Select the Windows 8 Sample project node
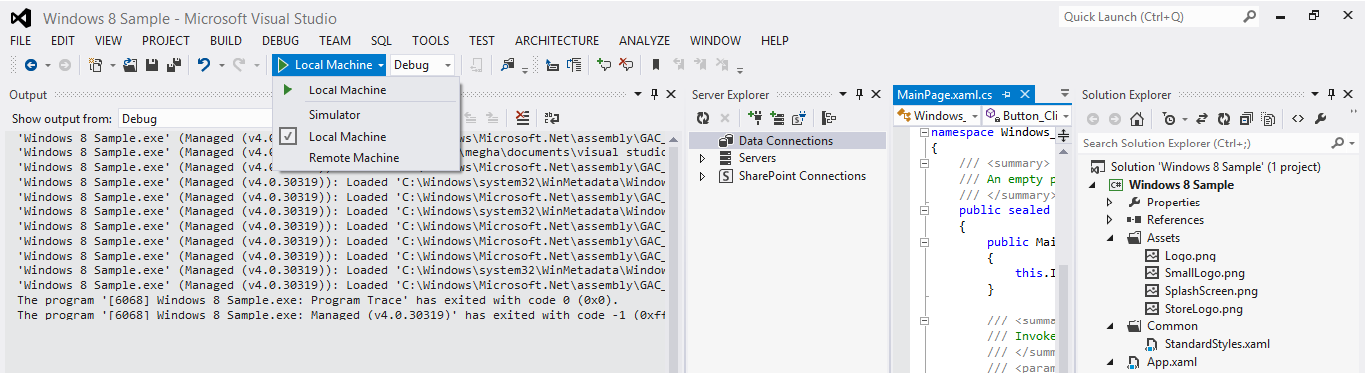1366x373 pixels. (1182, 185)
